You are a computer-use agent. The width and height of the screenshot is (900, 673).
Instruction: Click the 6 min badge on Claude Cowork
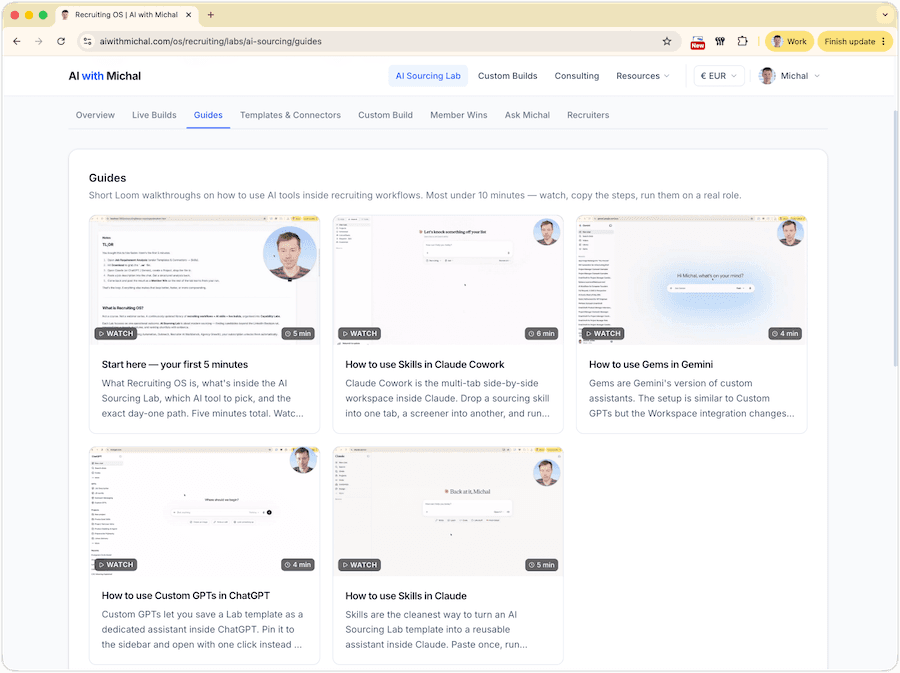[541, 333]
